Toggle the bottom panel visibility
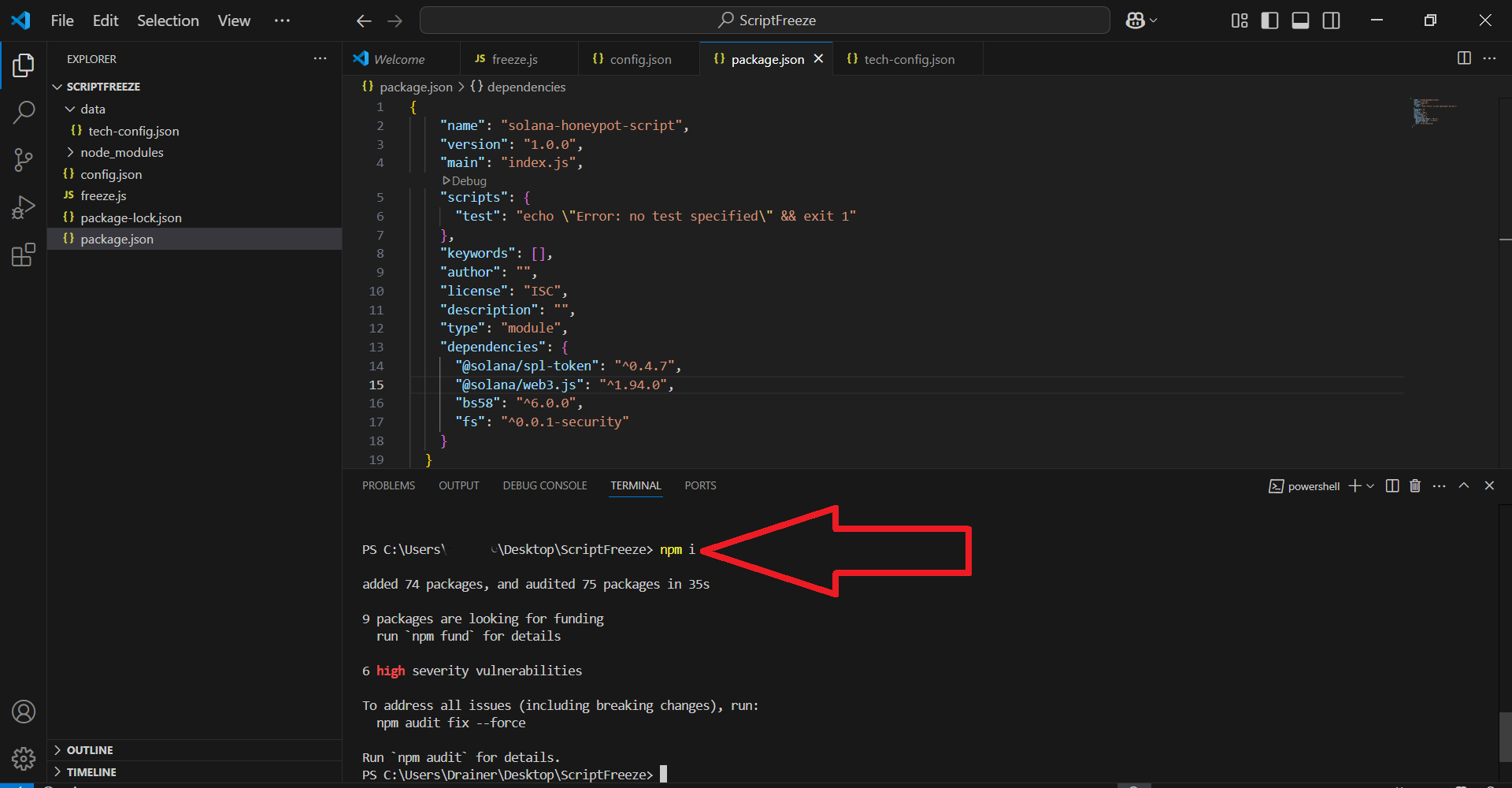The width and height of the screenshot is (1512, 788). pos(1300,20)
